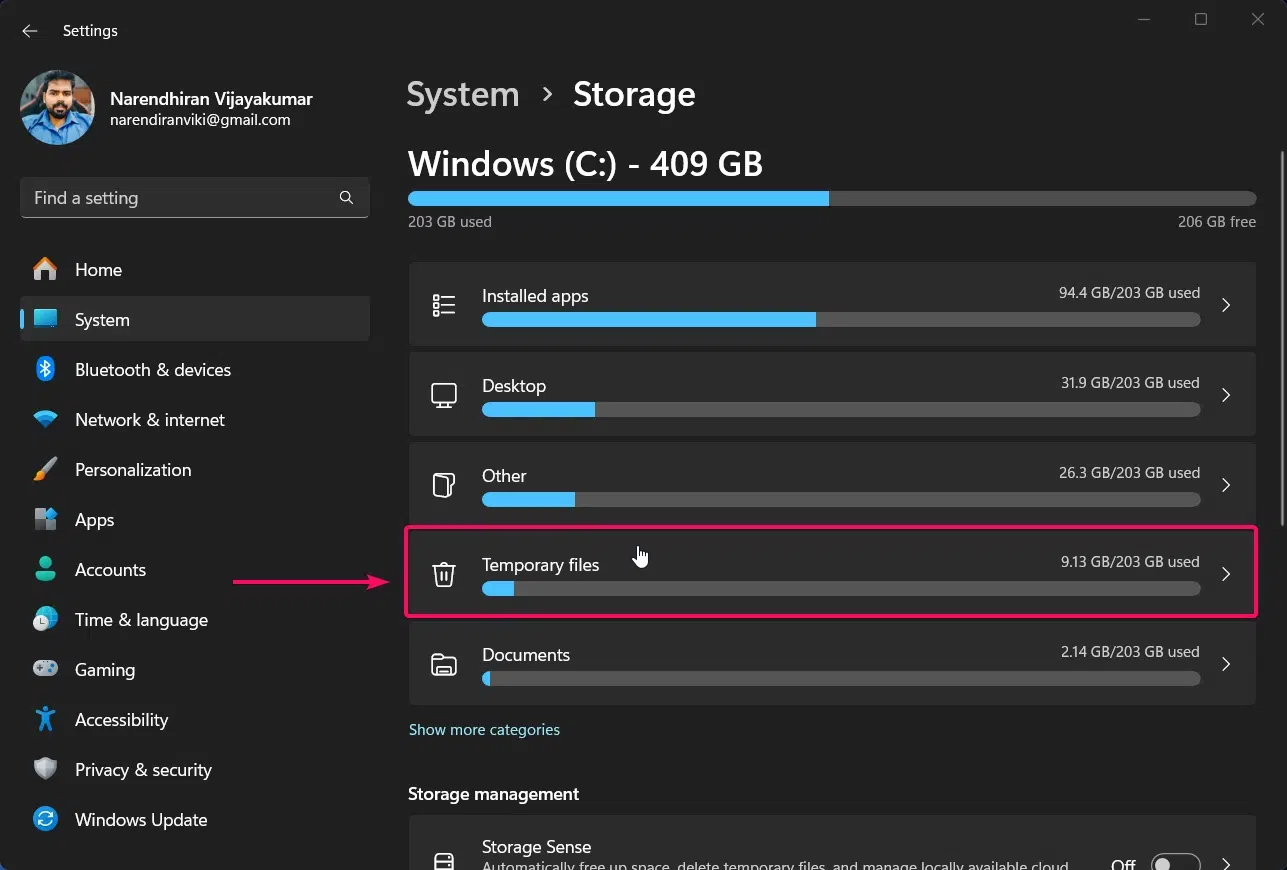Screen dimensions: 1287x870
Task: Click the narendiranviki@gmail.com email text
Action: (200, 120)
